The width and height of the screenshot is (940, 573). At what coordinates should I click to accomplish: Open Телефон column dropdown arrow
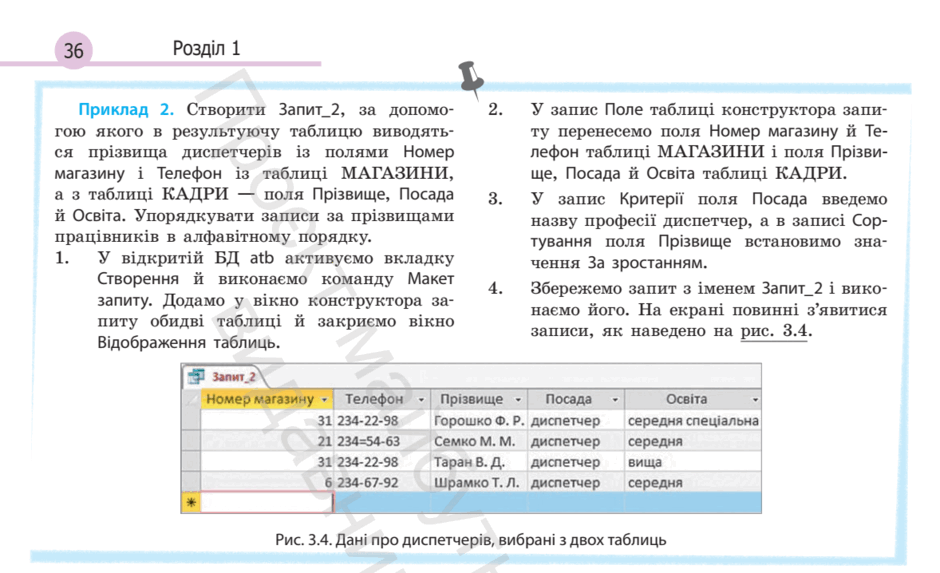[421, 399]
